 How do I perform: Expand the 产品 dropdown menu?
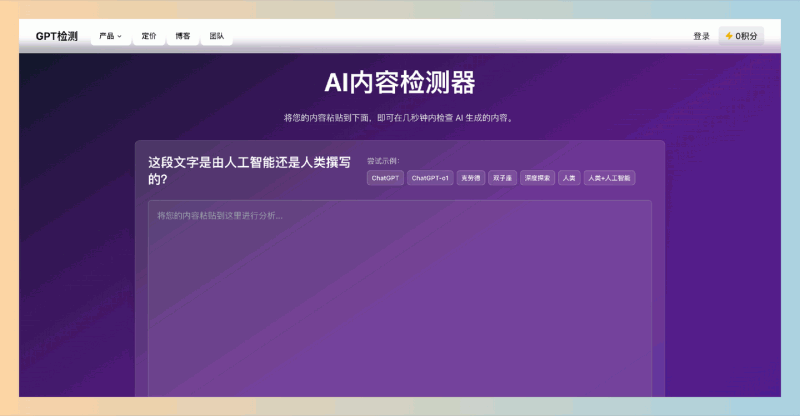110,36
